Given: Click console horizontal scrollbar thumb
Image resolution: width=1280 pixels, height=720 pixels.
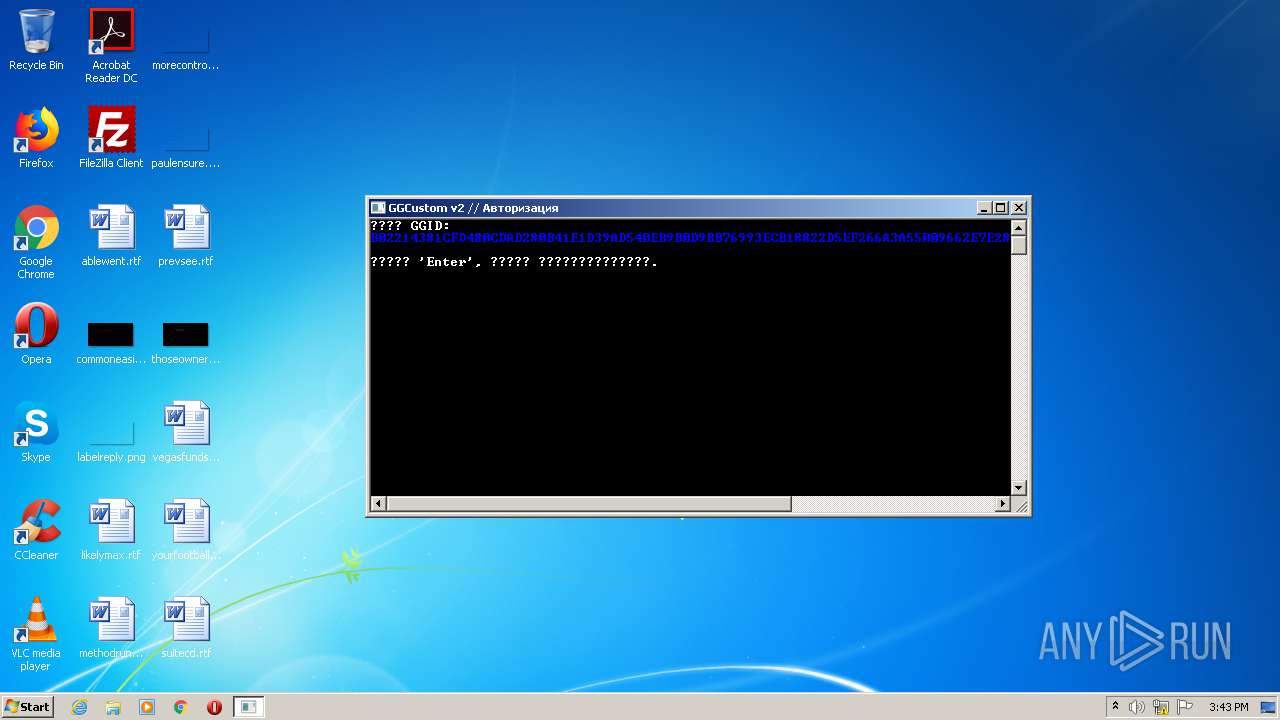Looking at the screenshot, I should 589,504.
